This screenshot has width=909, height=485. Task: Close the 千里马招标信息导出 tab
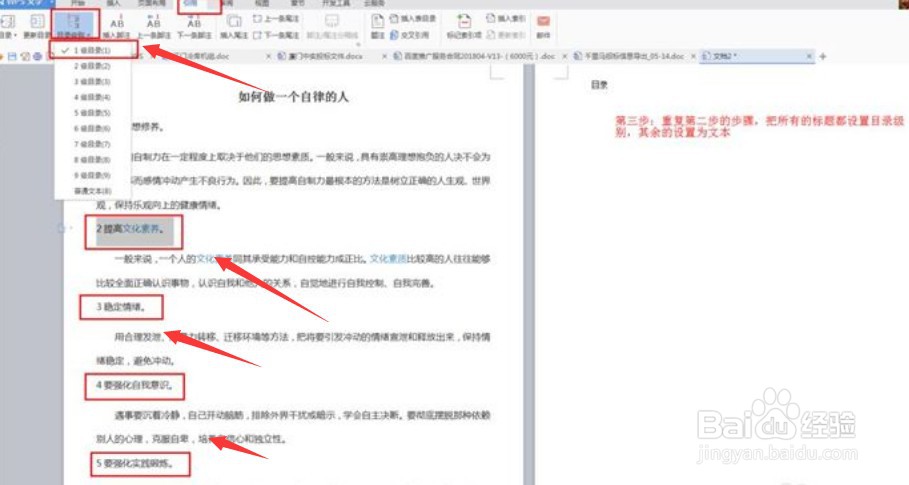click(693, 56)
